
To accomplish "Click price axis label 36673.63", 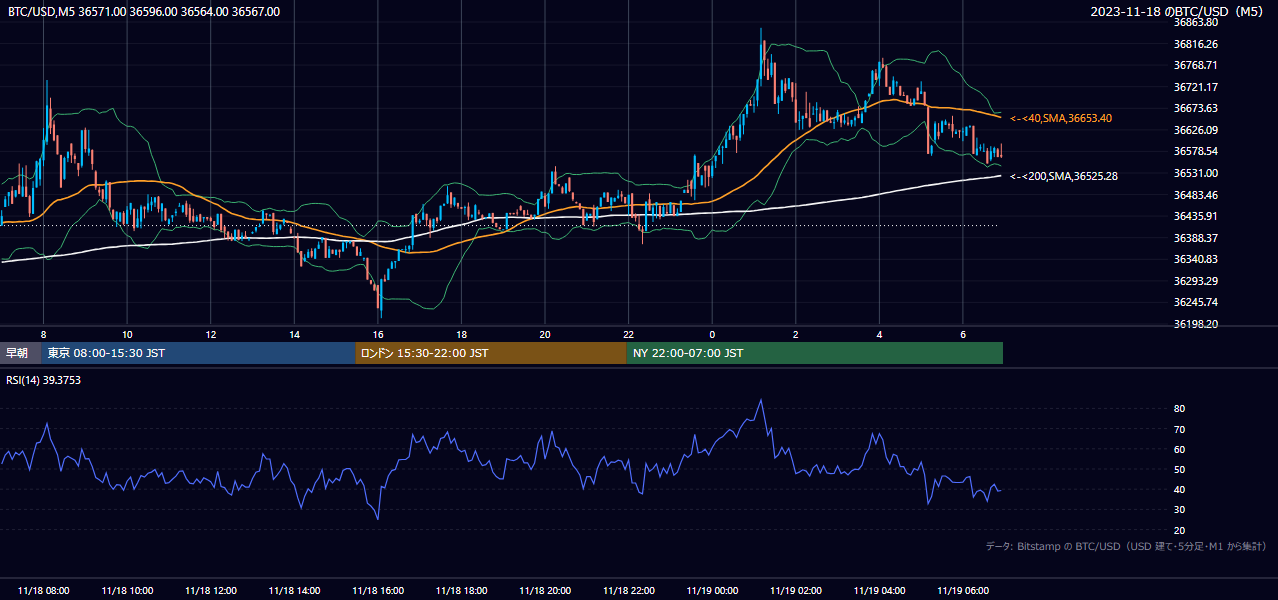I will tap(1196, 108).
